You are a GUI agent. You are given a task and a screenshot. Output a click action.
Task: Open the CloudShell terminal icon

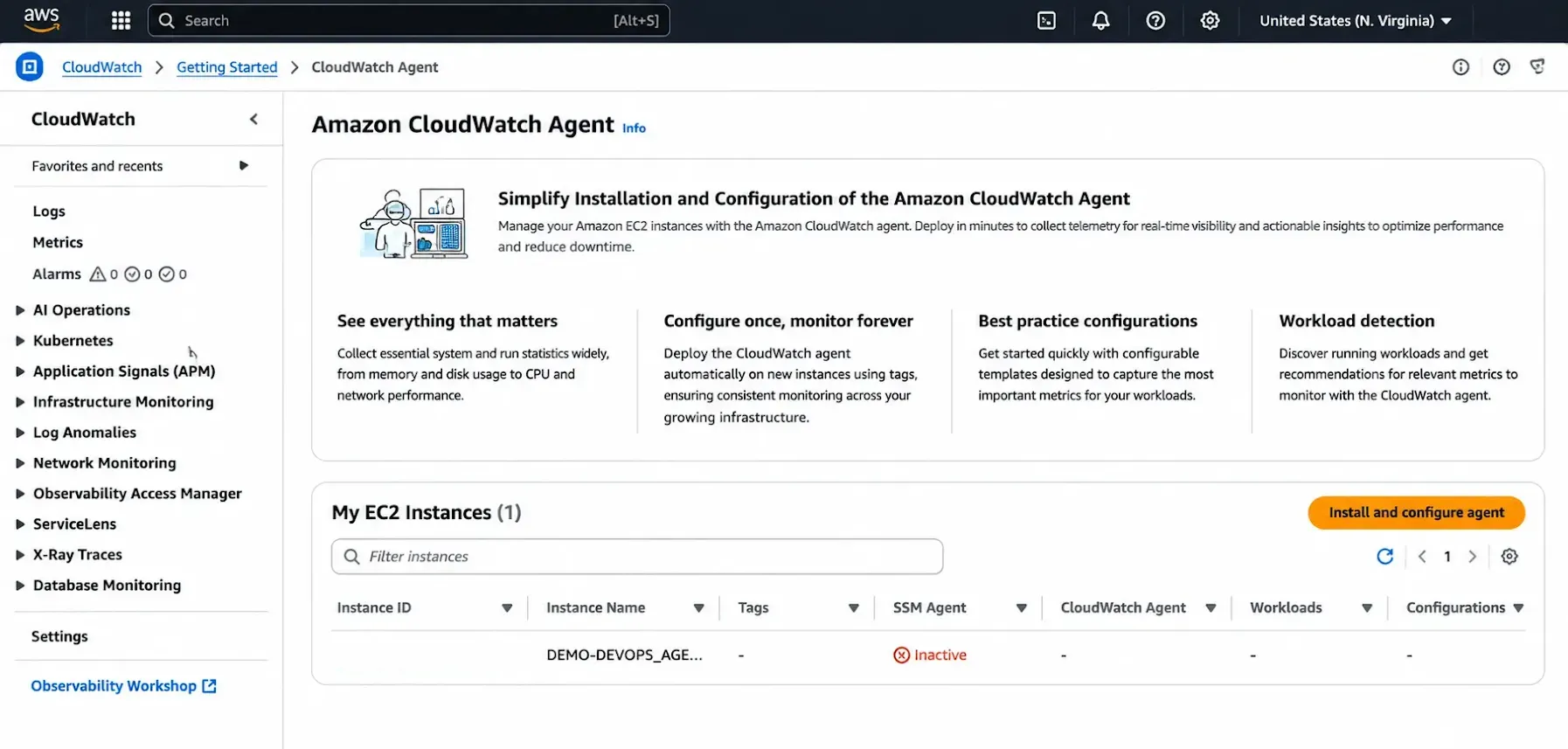[x=1046, y=20]
